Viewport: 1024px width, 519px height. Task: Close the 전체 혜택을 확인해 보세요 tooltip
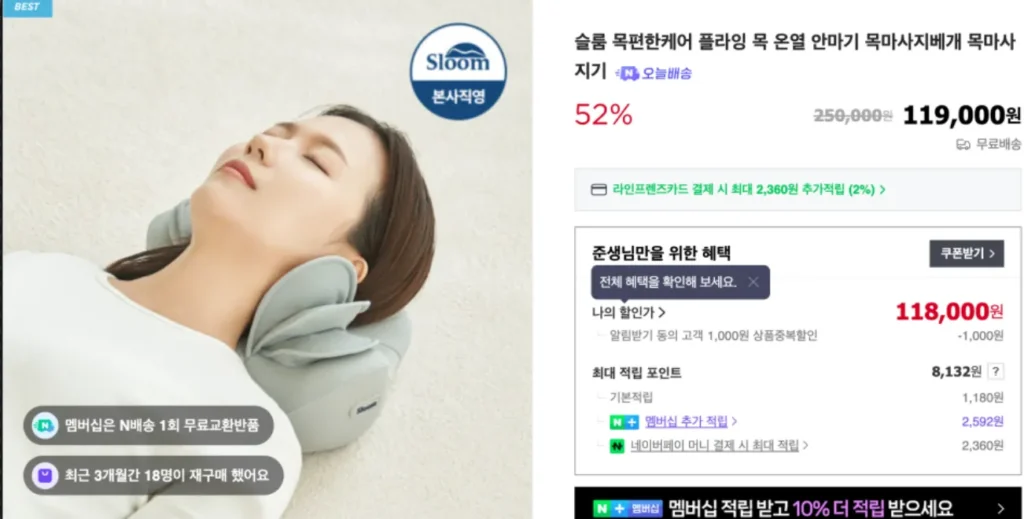coord(753,282)
